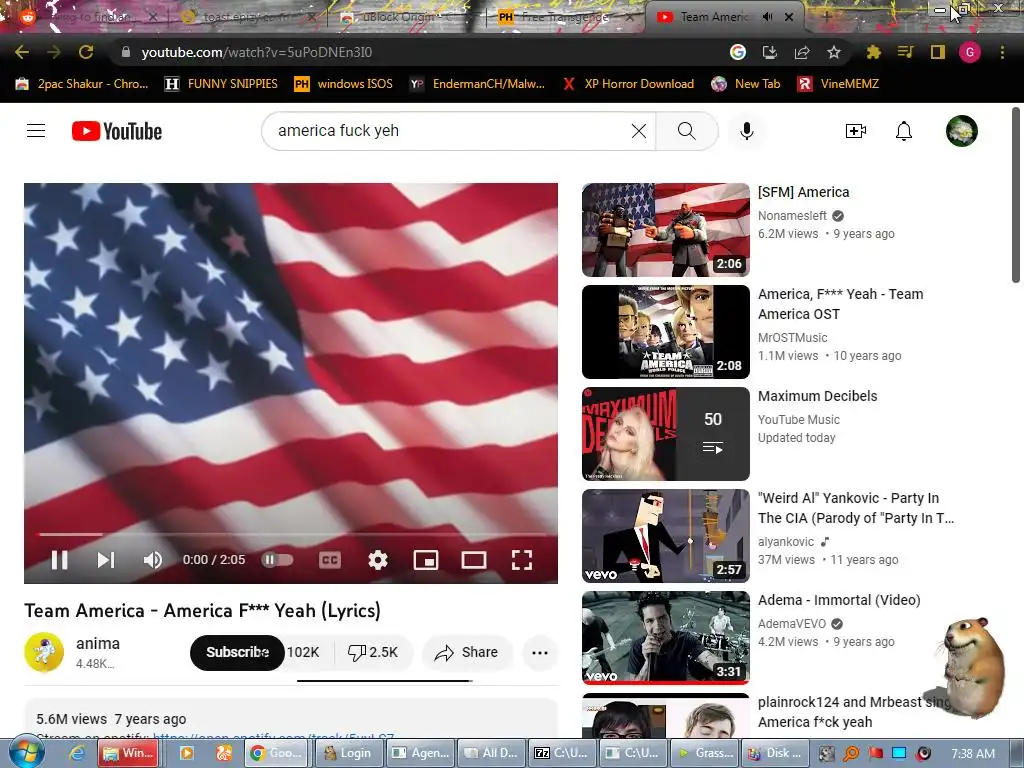Share this video
1024x768 pixels.
tap(468, 652)
